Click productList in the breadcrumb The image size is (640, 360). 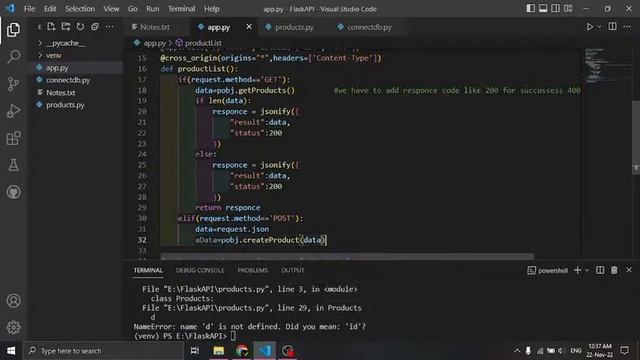click(x=203, y=43)
